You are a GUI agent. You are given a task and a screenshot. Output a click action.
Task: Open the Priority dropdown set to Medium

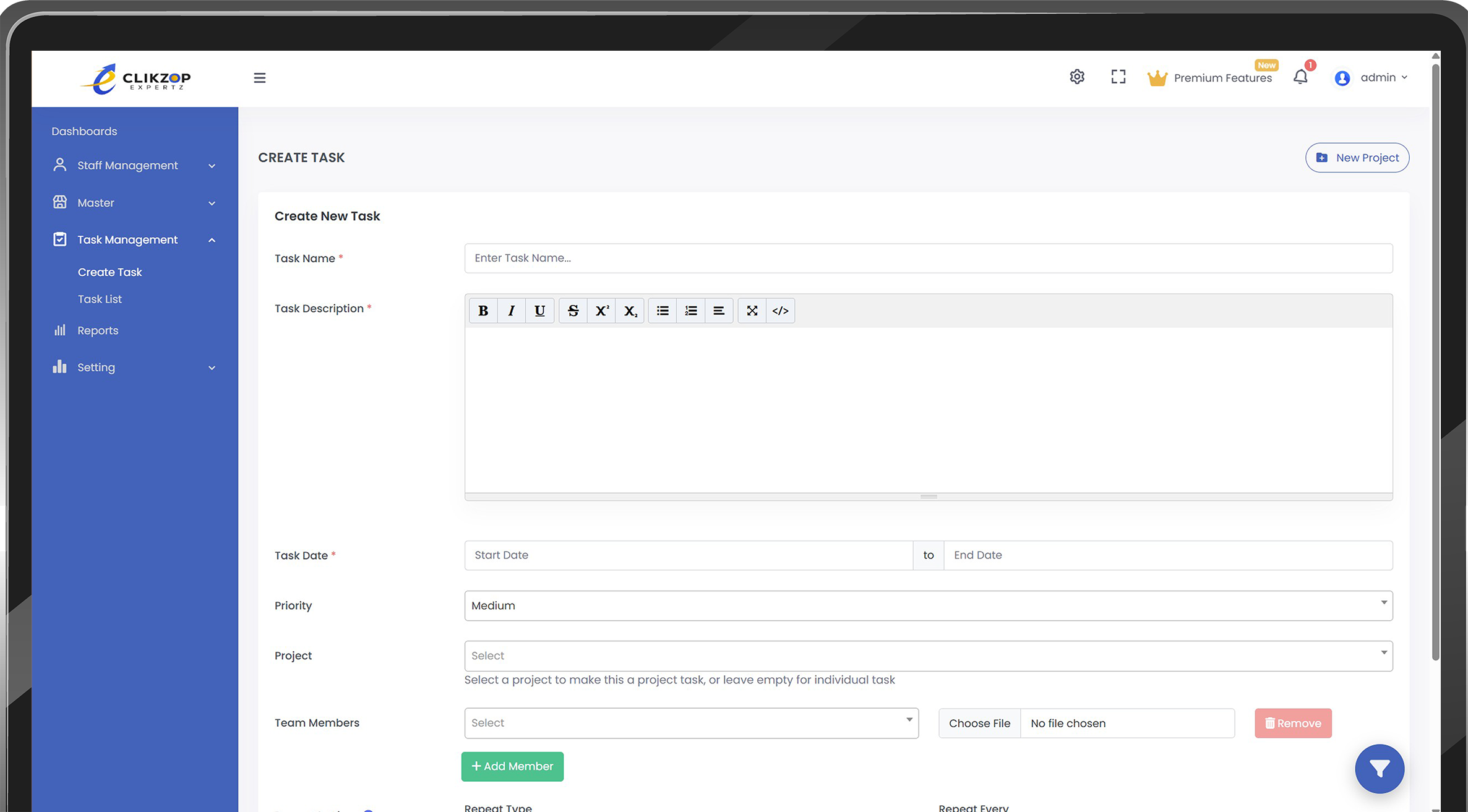pyautogui.click(x=927, y=605)
